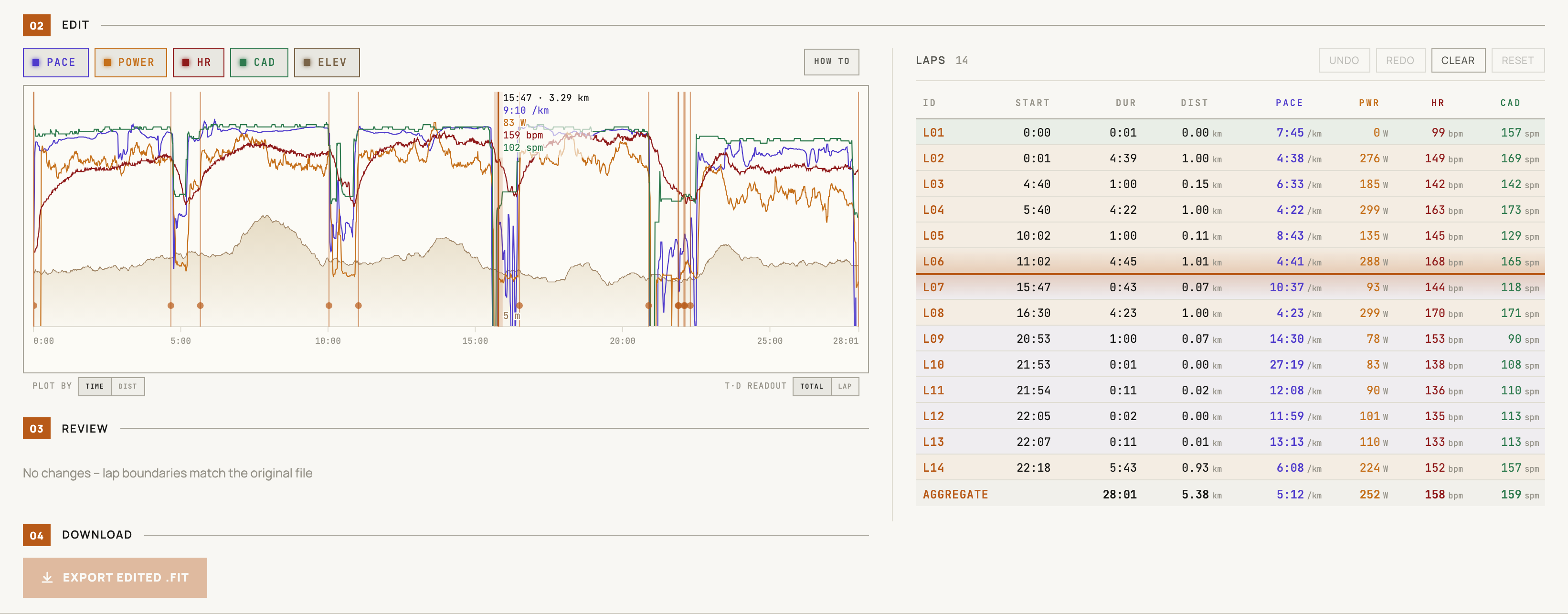Open the HOW TO help
Screen dimensions: 1568x614
pos(831,62)
